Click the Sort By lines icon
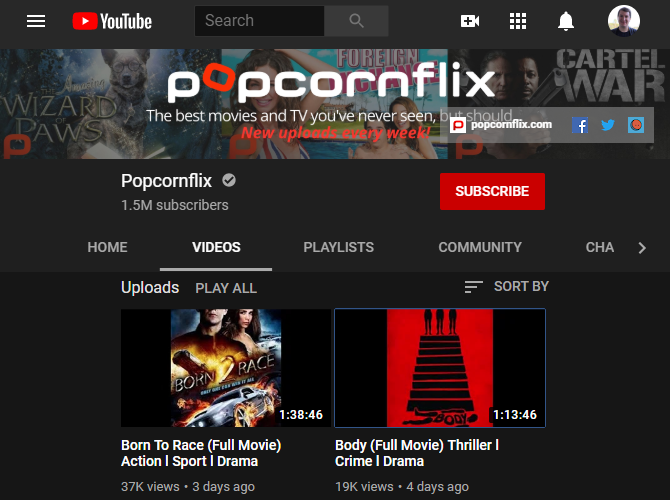This screenshot has width=670, height=500. point(473,287)
